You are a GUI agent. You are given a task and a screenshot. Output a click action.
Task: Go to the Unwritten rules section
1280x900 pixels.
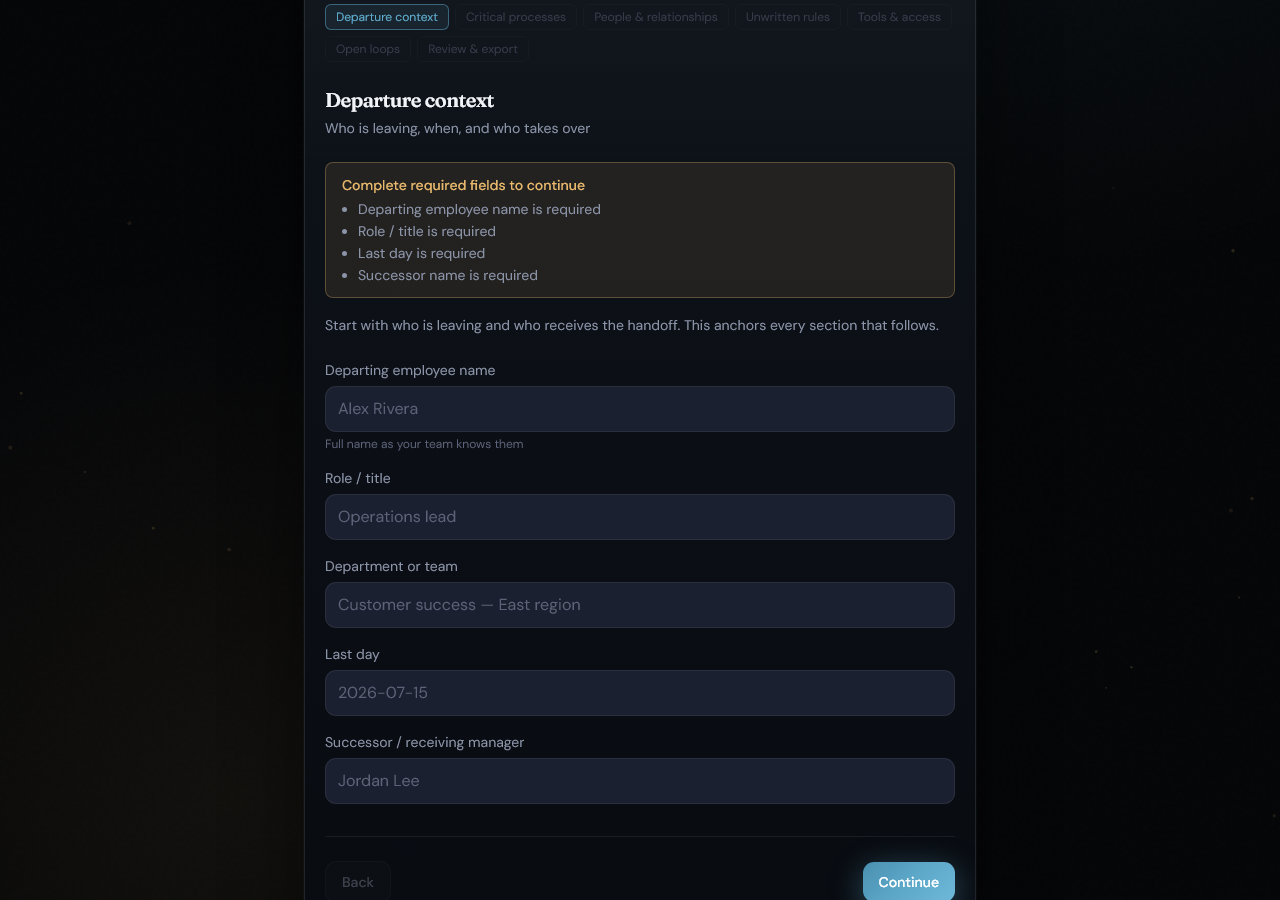[x=788, y=17]
